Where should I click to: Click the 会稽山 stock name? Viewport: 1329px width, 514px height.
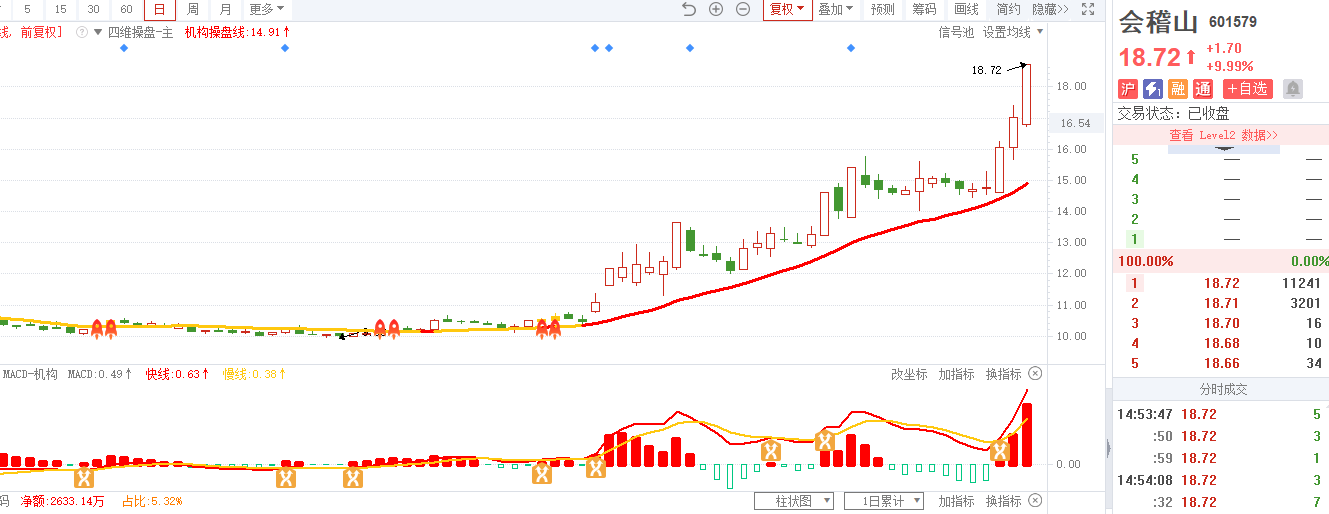click(1159, 21)
